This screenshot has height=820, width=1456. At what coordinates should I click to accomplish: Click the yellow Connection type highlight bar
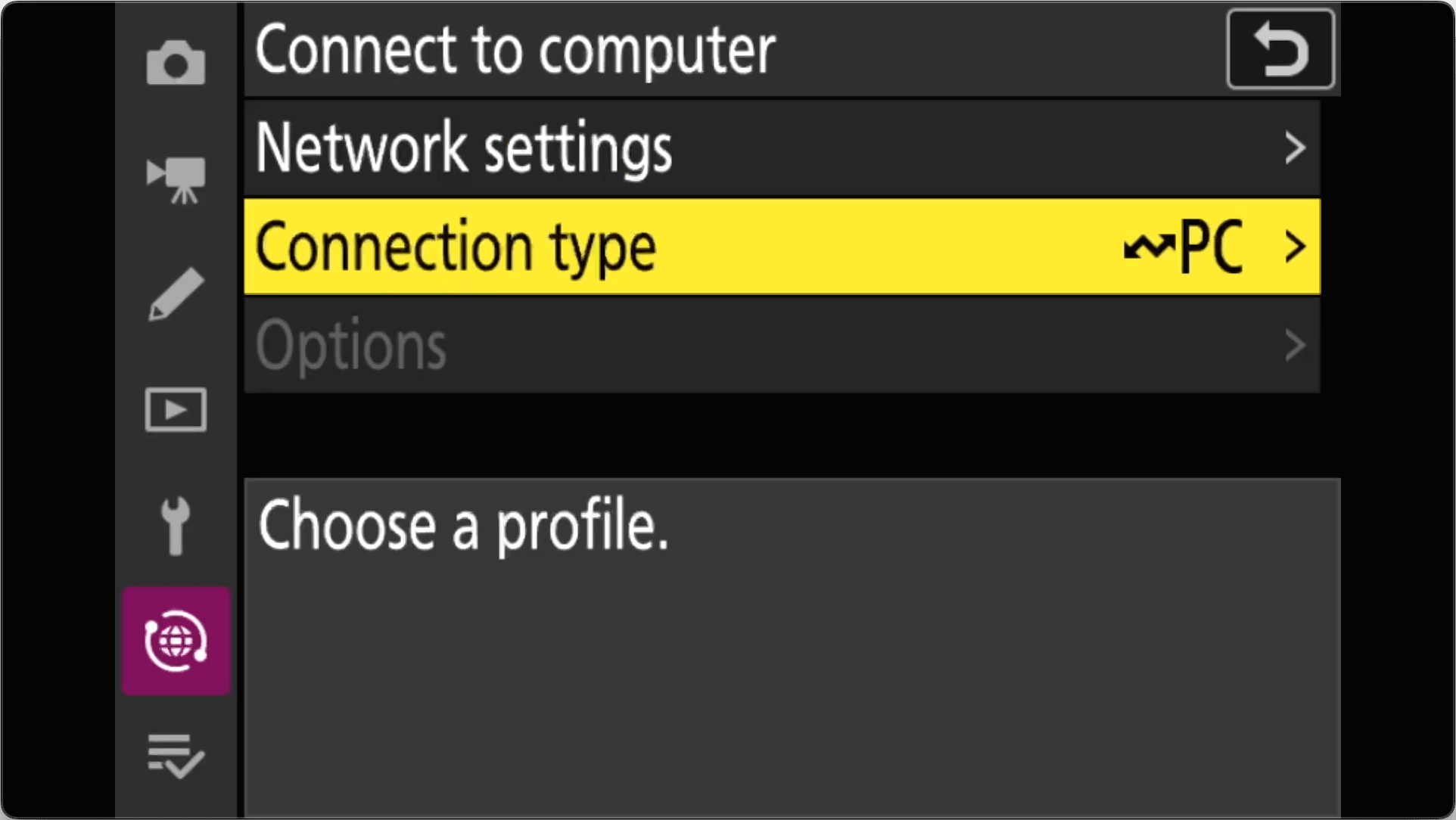pos(781,247)
